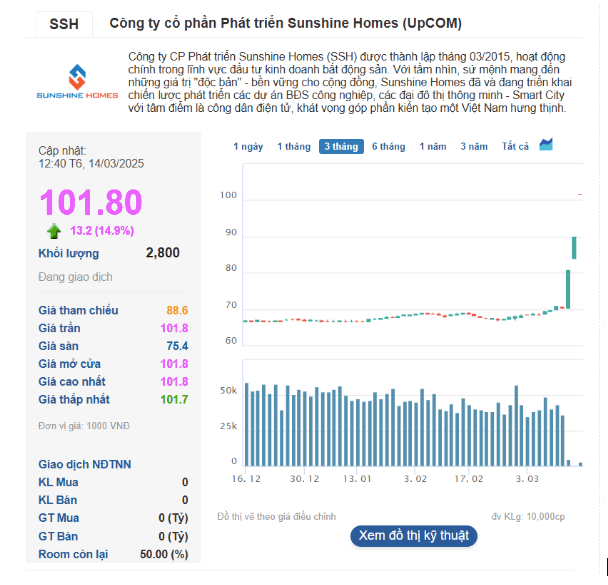Click the Giá cao nhất label

pos(72,382)
